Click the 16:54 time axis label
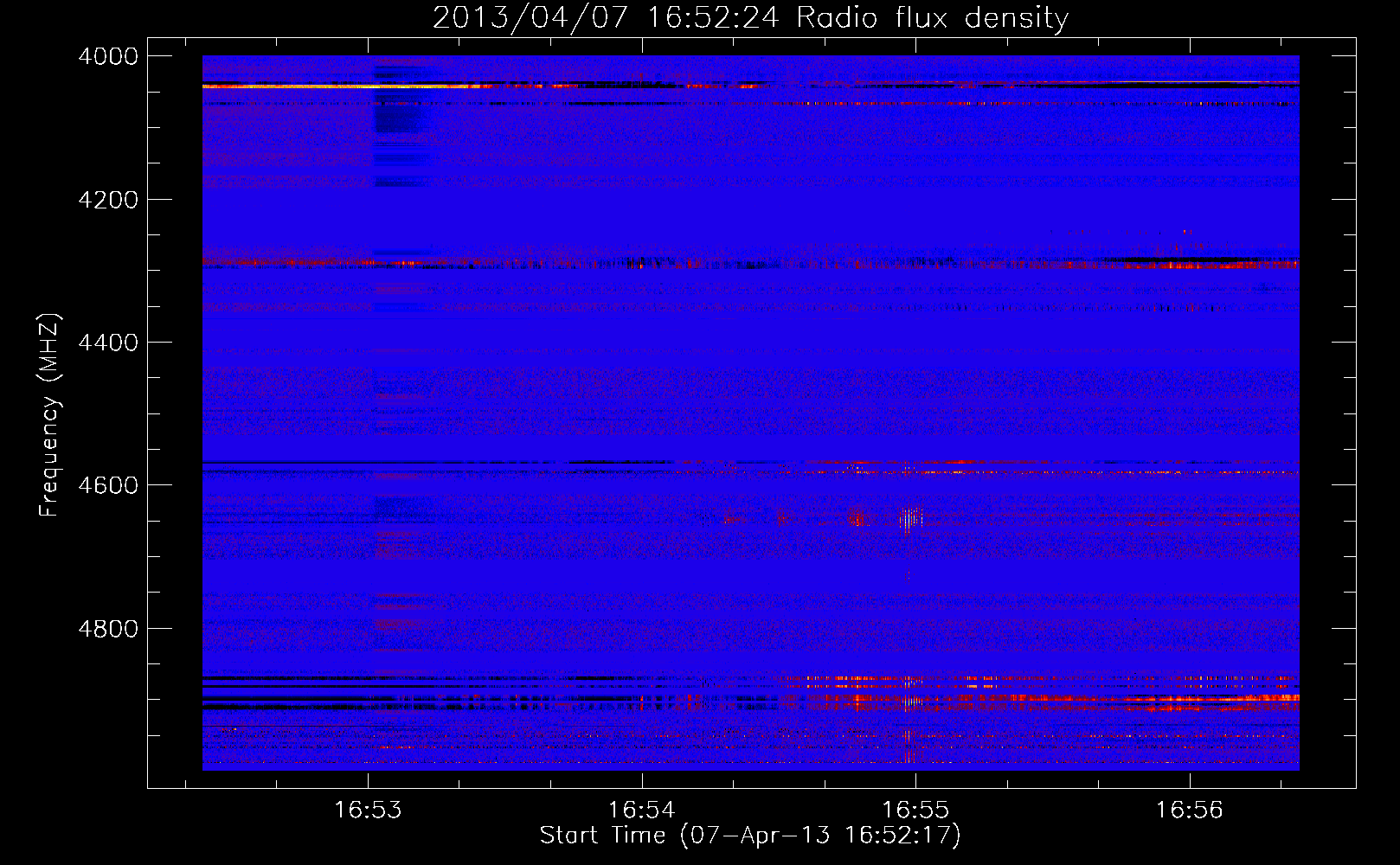The width and height of the screenshot is (1400, 865). tap(642, 811)
